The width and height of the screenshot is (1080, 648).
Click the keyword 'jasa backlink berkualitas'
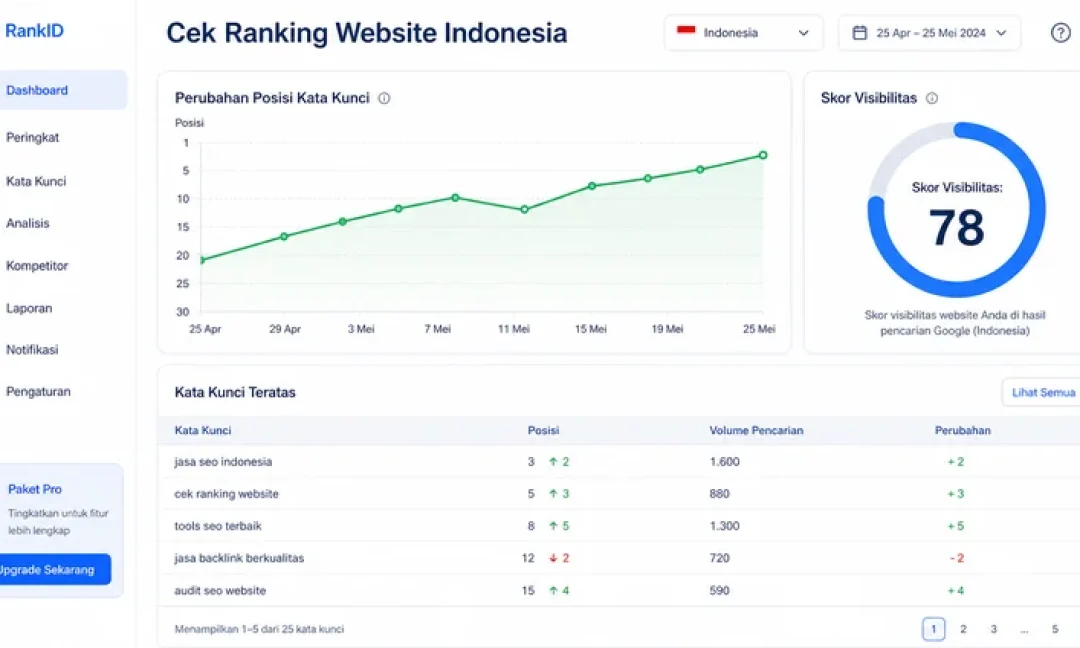coord(239,558)
